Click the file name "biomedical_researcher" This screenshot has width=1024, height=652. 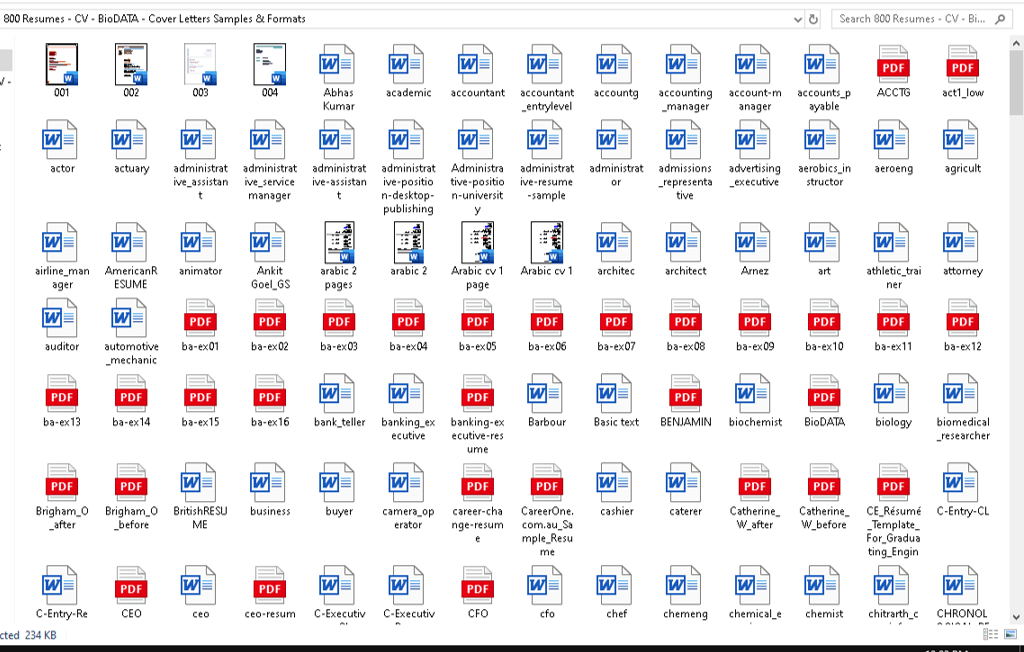coord(963,429)
